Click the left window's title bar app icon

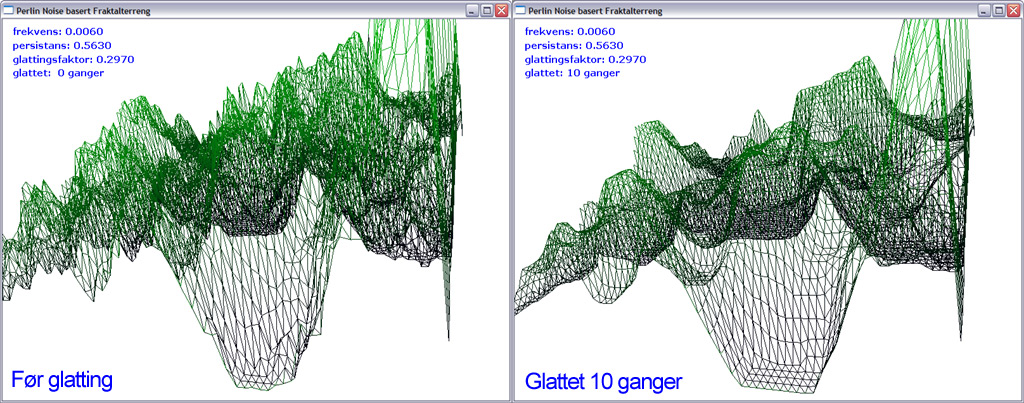(x=8, y=10)
